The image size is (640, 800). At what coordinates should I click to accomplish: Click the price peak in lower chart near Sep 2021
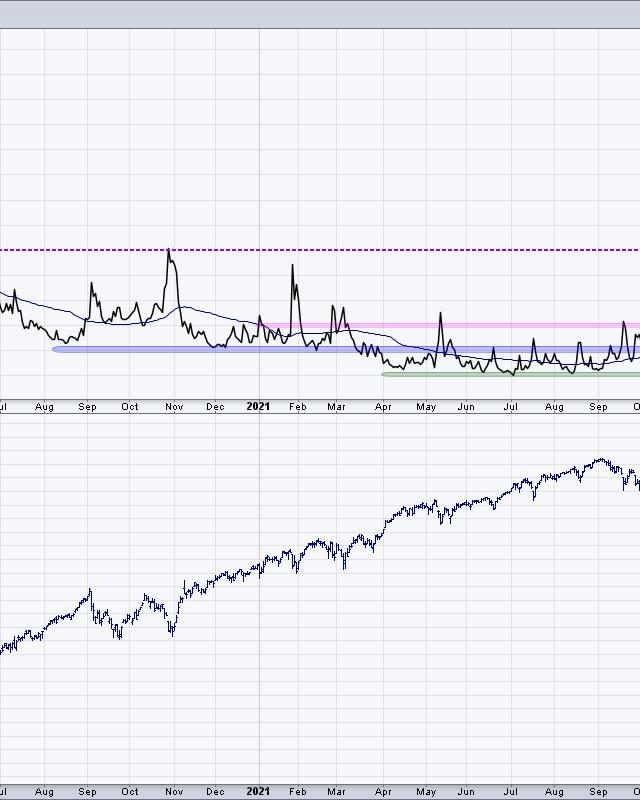coord(600,459)
